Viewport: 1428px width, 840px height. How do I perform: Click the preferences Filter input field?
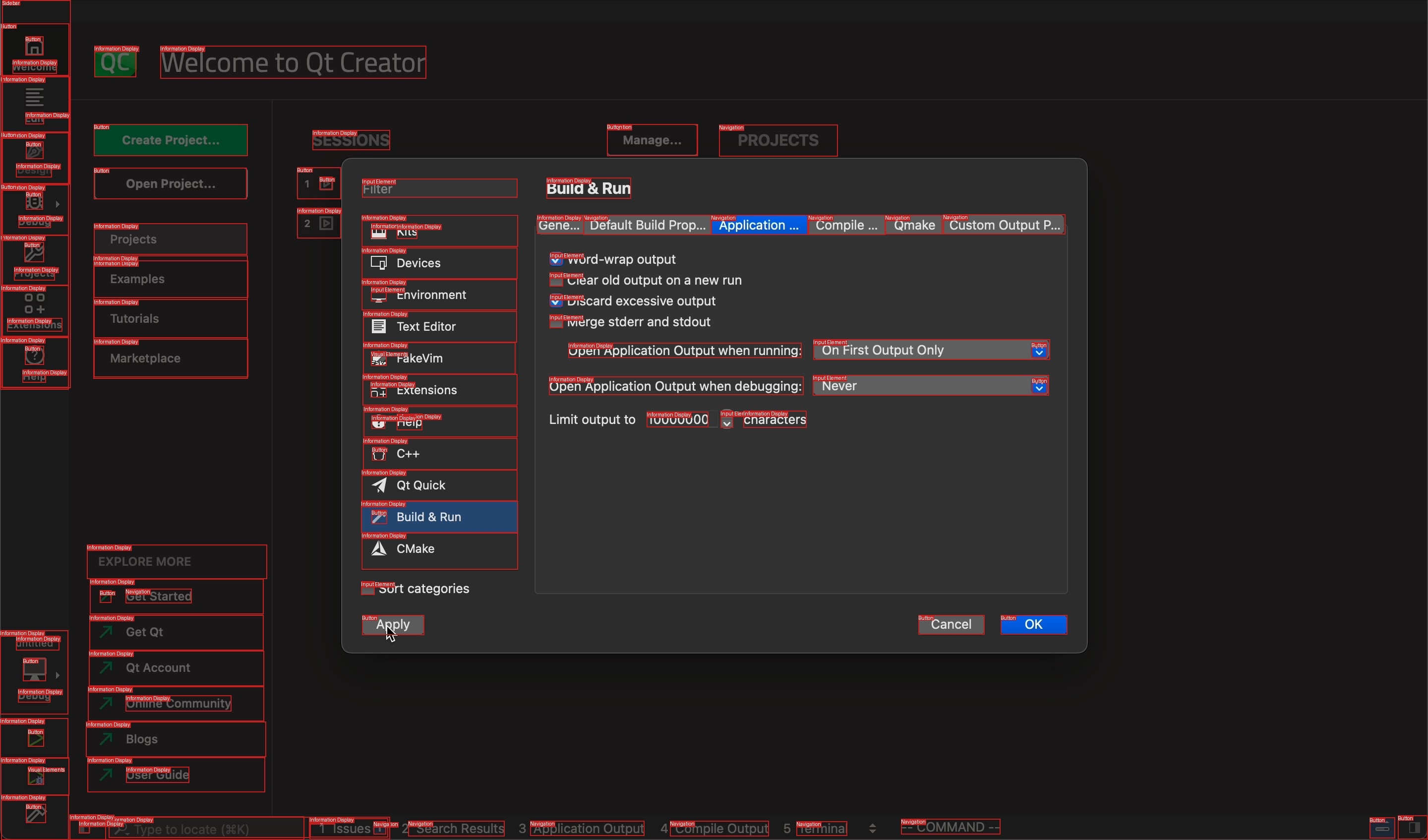click(x=439, y=189)
